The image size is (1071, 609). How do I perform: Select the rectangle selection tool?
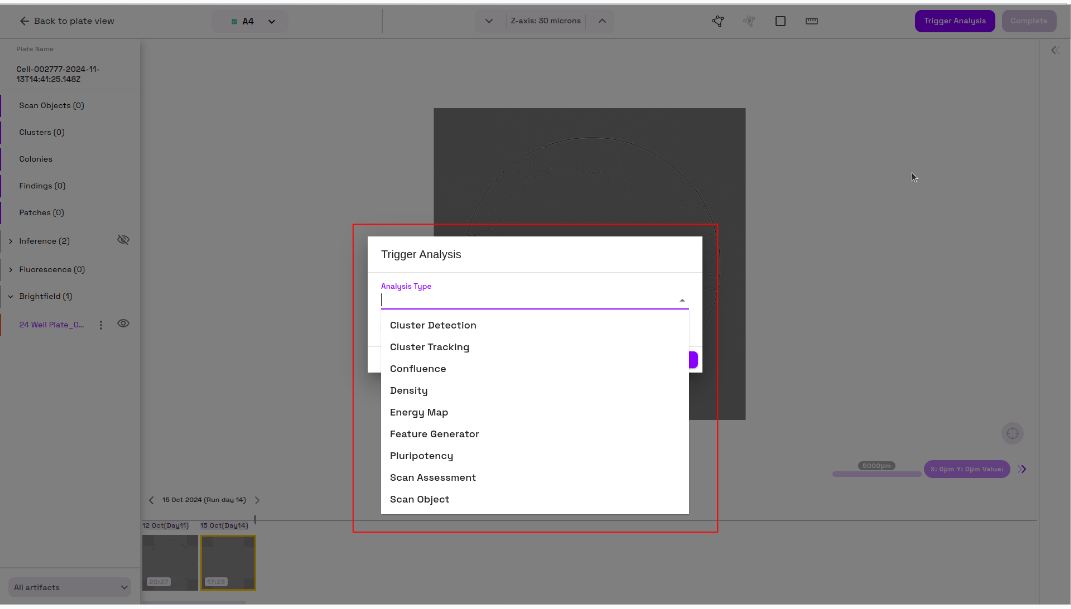(x=779, y=20)
